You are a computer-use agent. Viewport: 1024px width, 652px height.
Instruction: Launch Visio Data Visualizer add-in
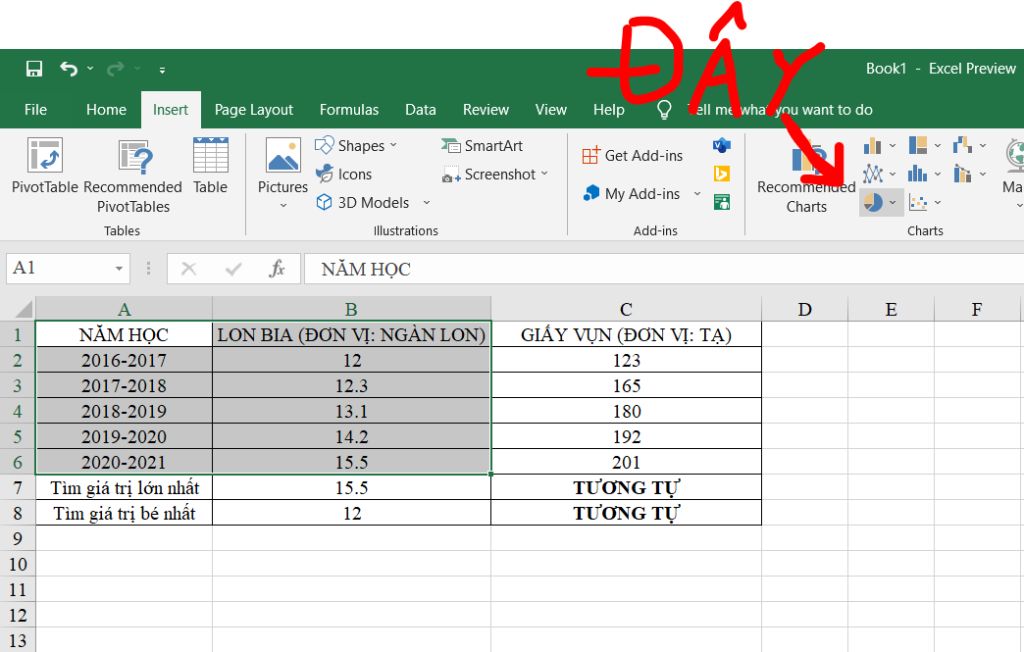click(x=722, y=145)
